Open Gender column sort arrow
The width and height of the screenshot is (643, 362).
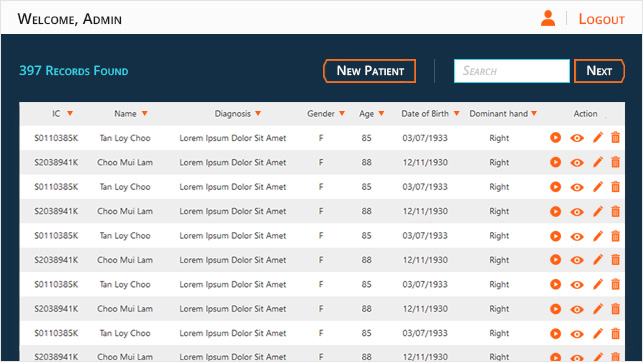click(342, 114)
